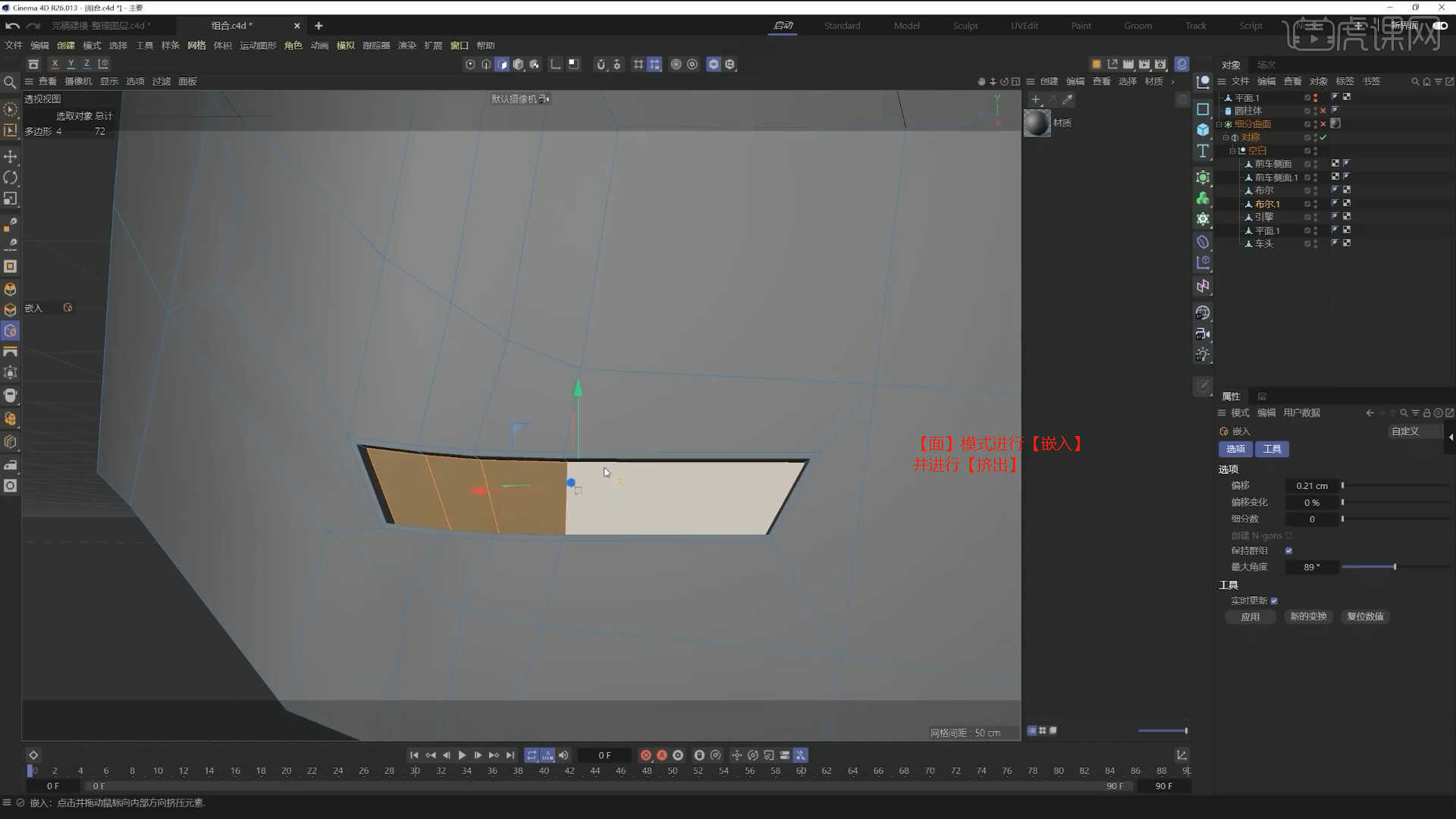Click the 复位数值 button

[1365, 617]
